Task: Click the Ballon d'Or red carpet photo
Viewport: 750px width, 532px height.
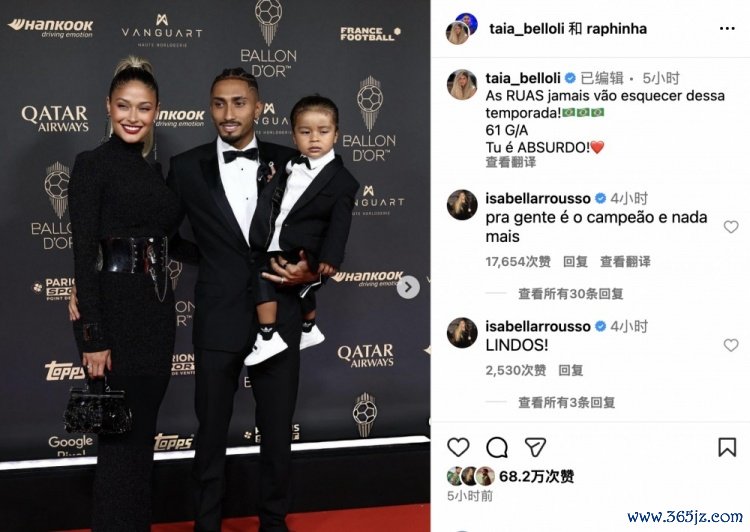Action: pyautogui.click(x=215, y=266)
